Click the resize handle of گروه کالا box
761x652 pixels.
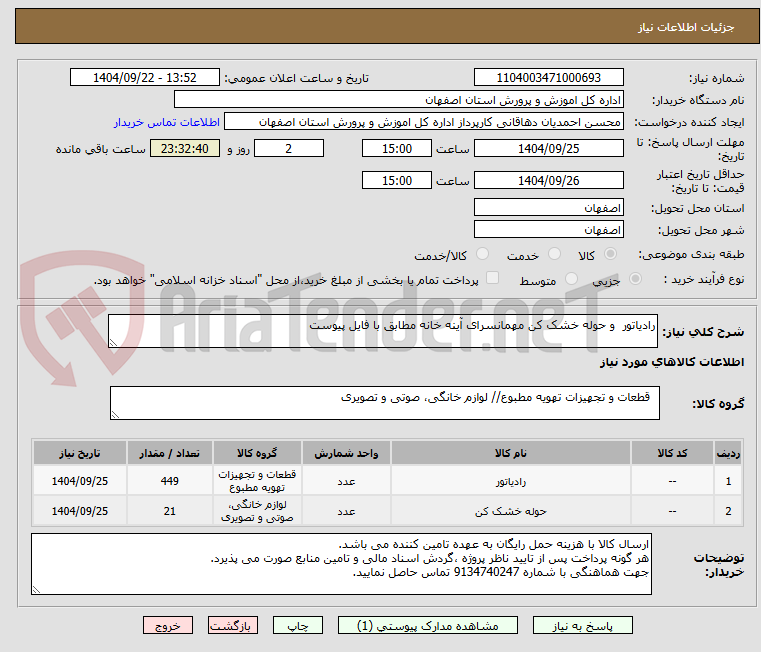pyautogui.click(x=115, y=415)
